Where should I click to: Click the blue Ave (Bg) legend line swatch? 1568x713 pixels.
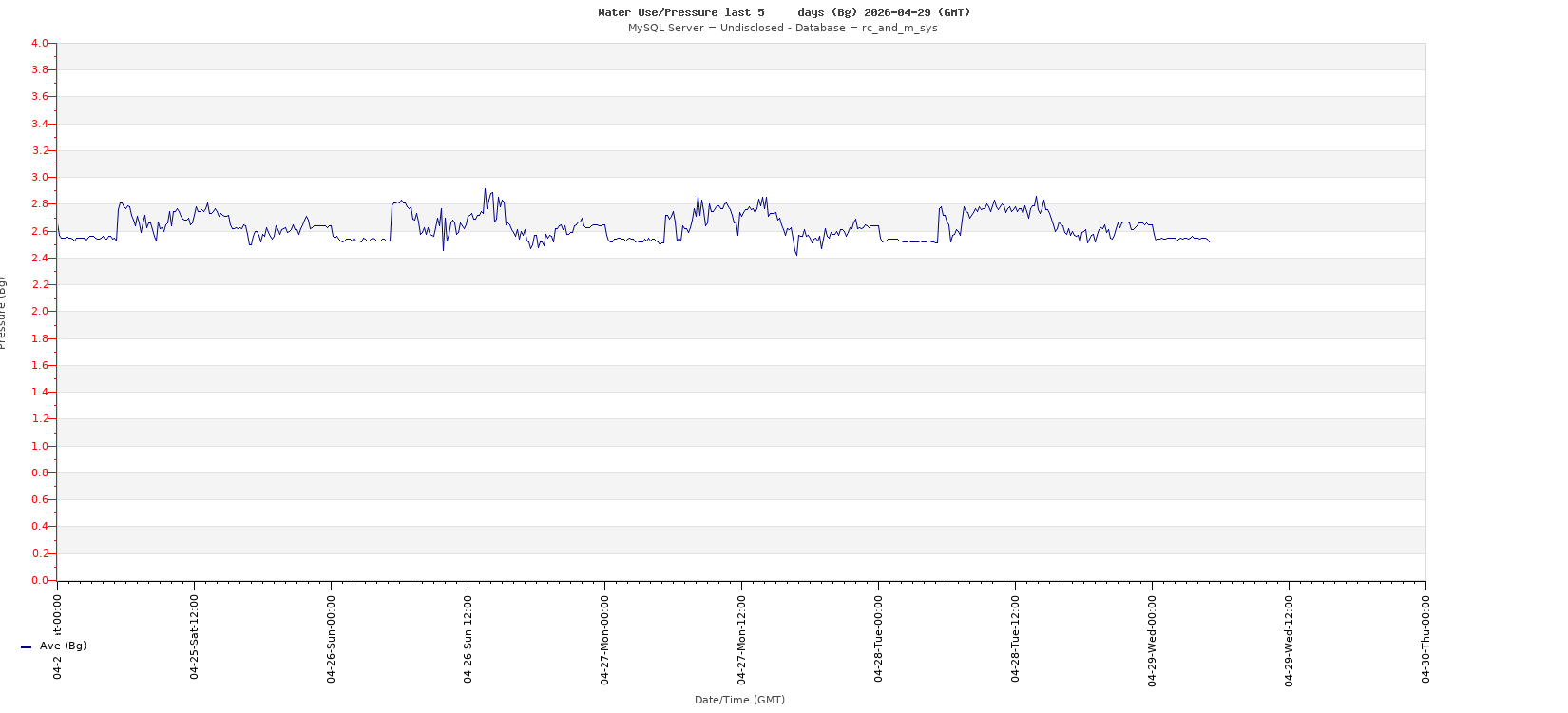pyautogui.click(x=26, y=647)
